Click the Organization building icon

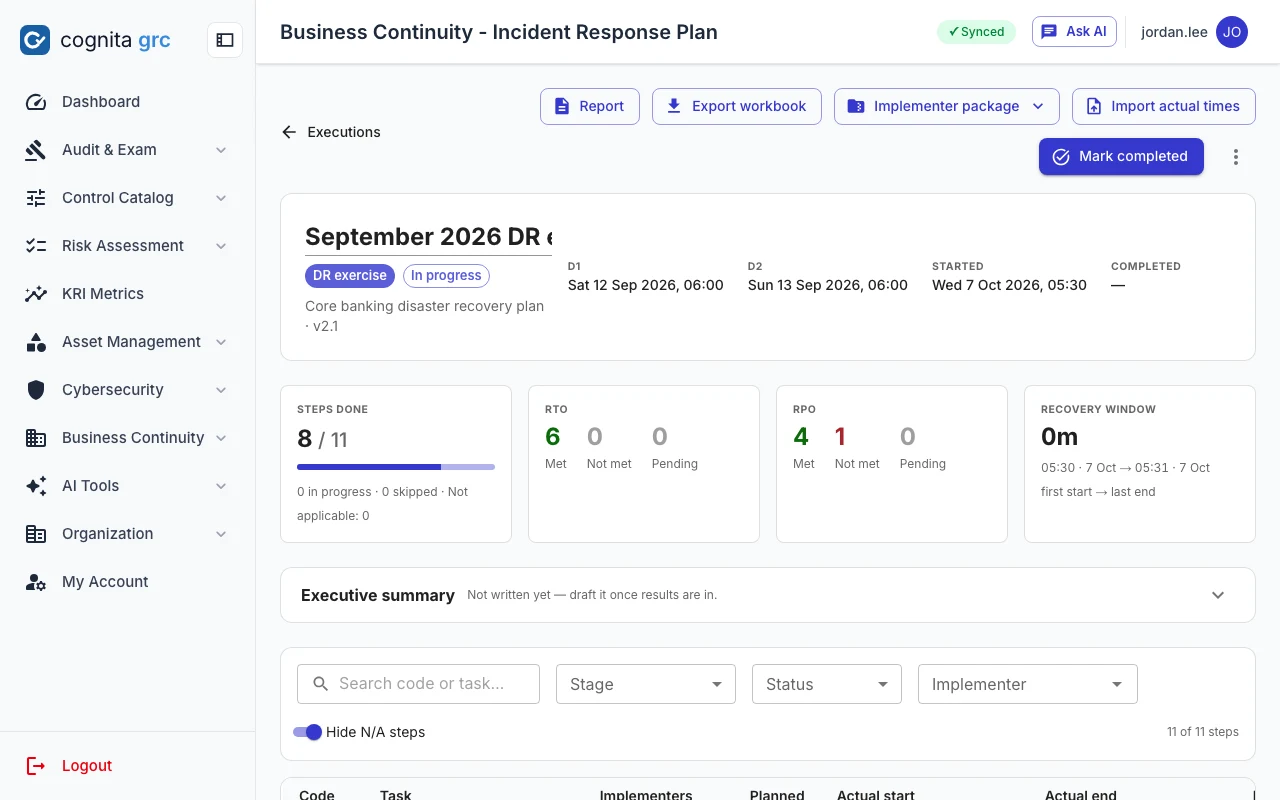36,534
